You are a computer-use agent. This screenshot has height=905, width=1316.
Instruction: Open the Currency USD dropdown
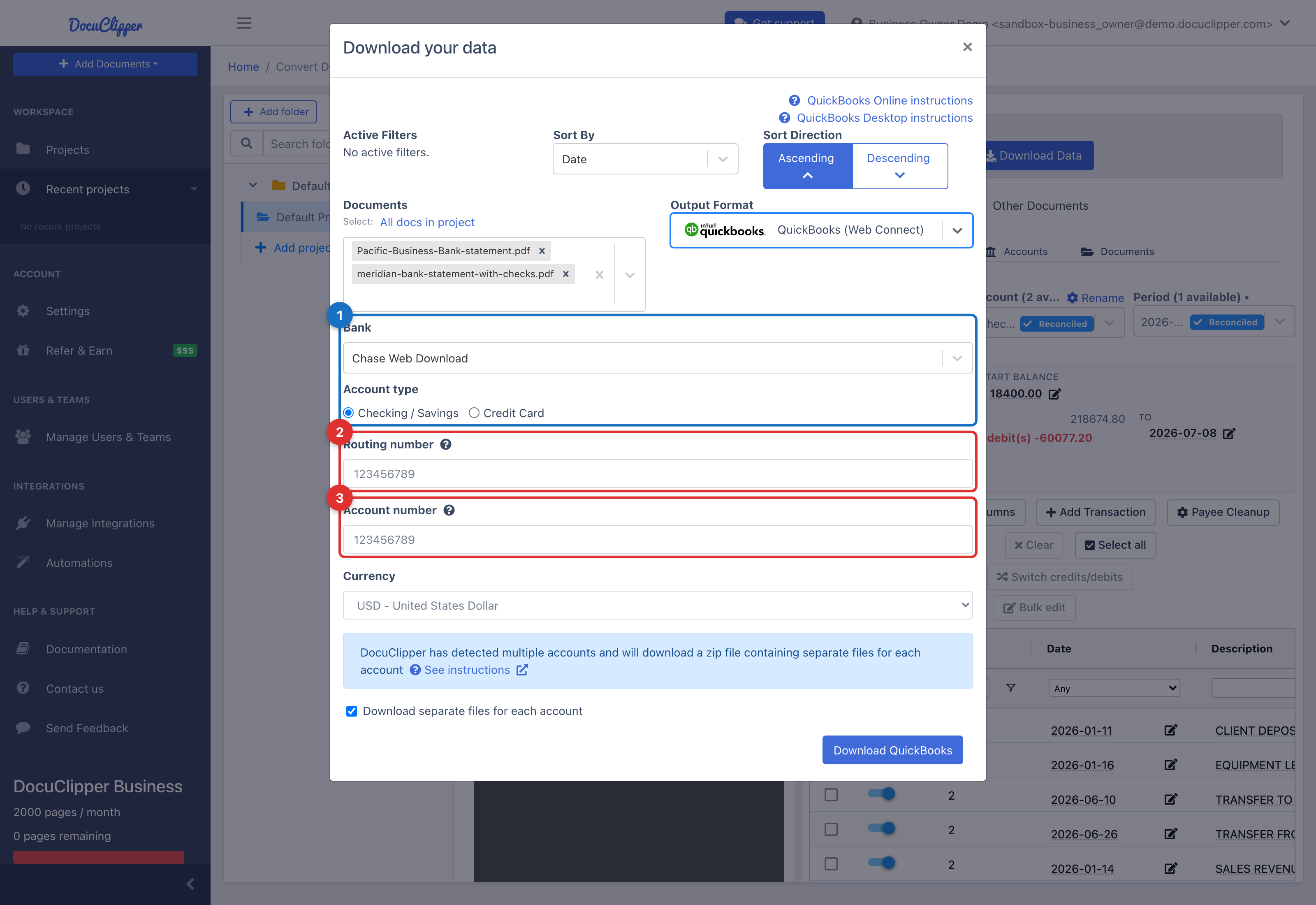pyautogui.click(x=658, y=606)
